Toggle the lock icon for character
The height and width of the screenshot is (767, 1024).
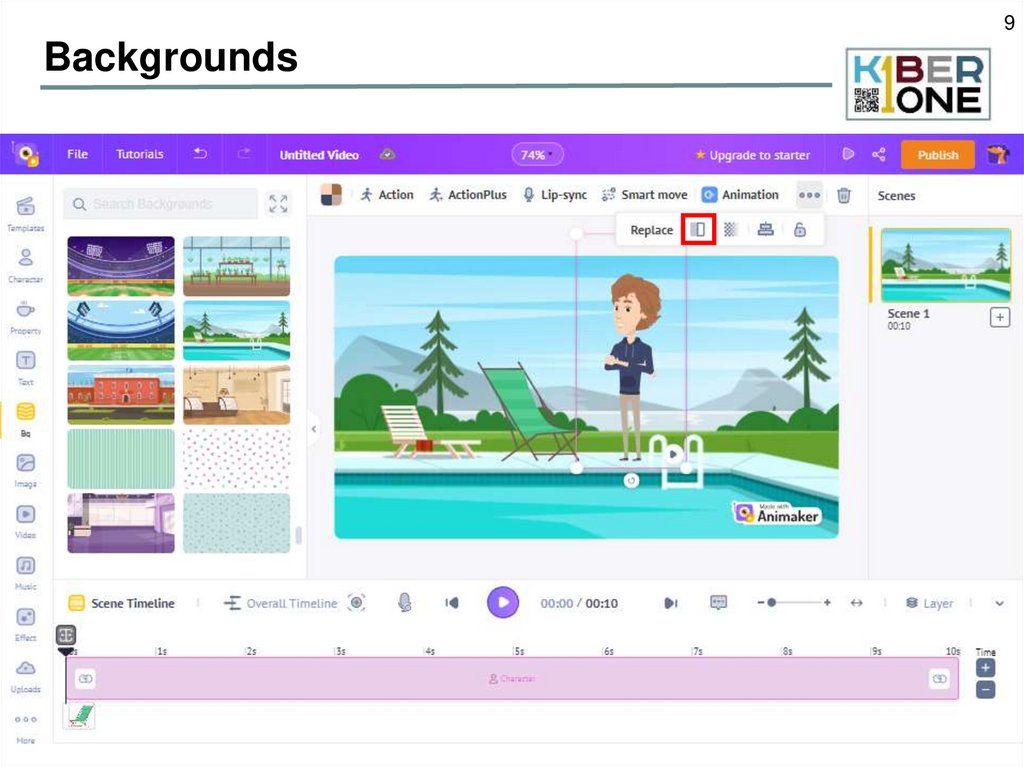(x=799, y=229)
